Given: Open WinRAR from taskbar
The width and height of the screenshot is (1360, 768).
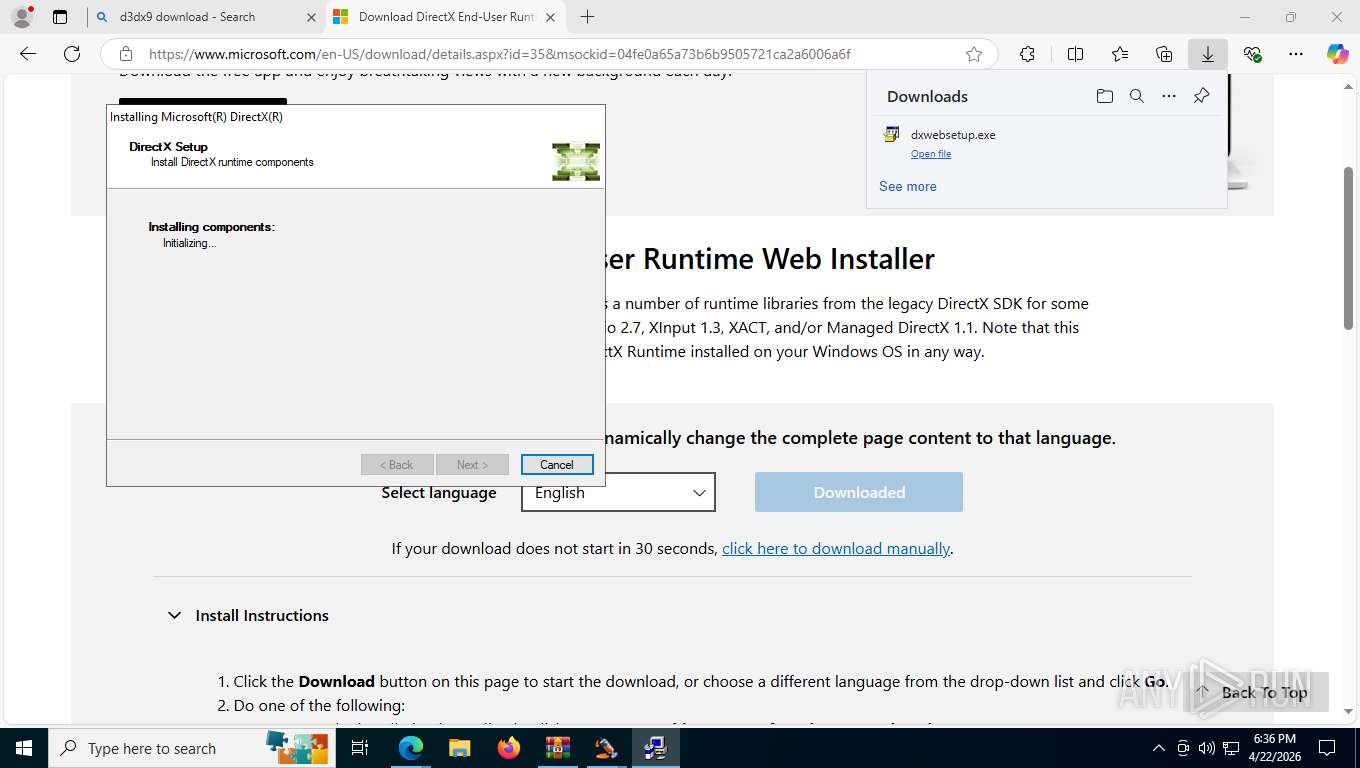Looking at the screenshot, I should pos(557,748).
